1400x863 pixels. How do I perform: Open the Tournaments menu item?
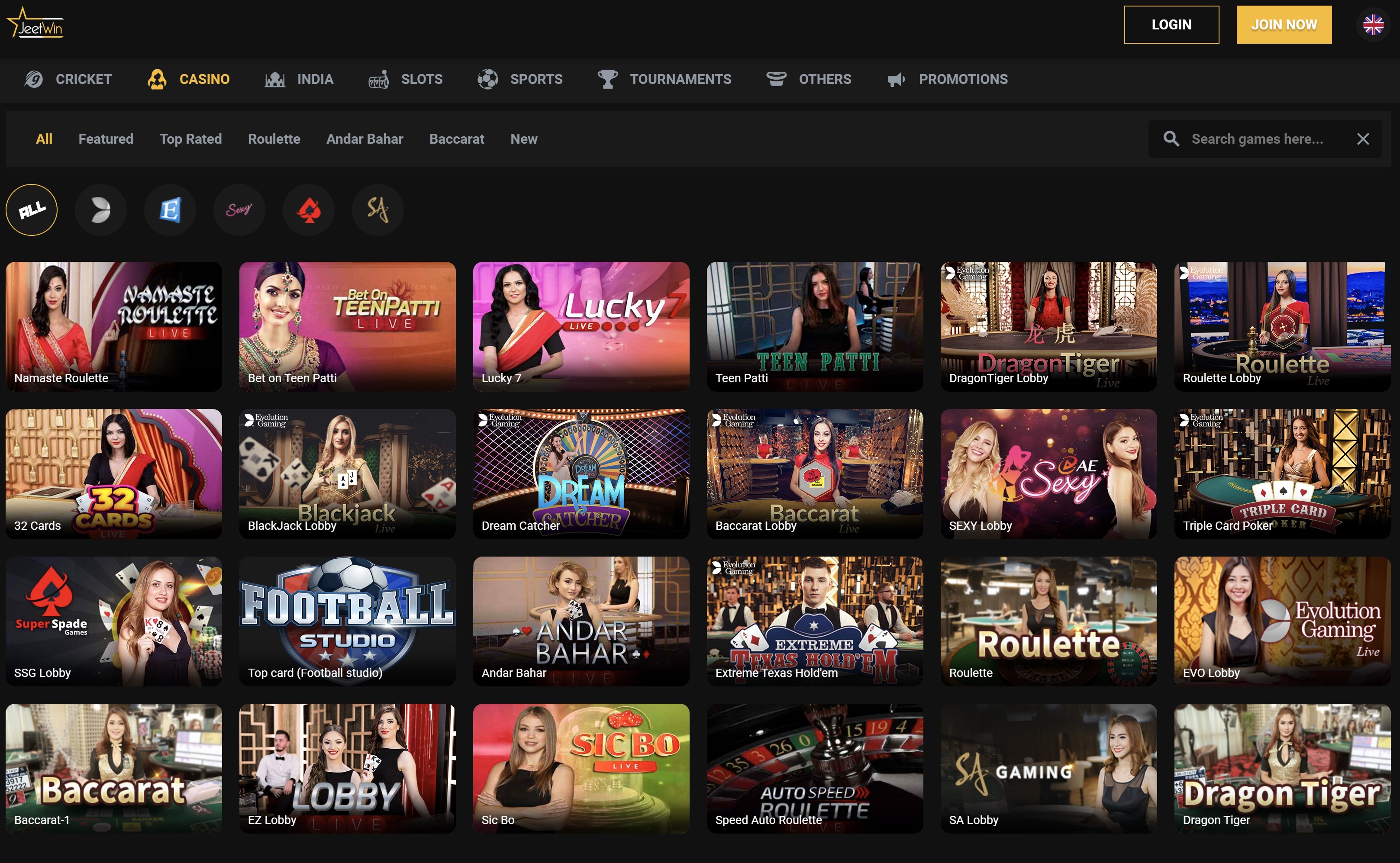tap(681, 79)
